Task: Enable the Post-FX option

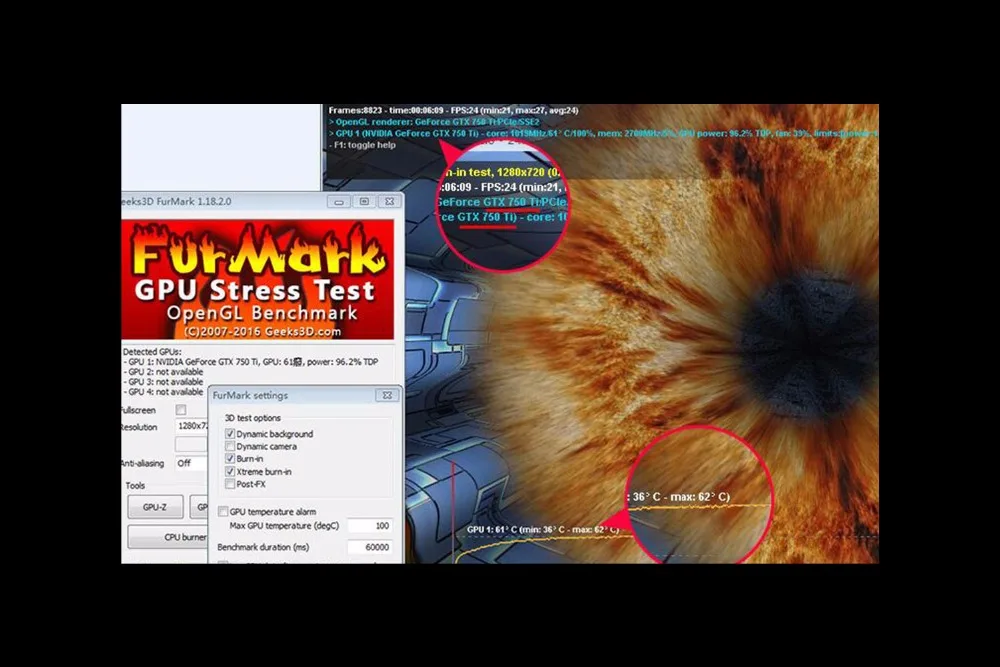Action: pyautogui.click(x=230, y=484)
